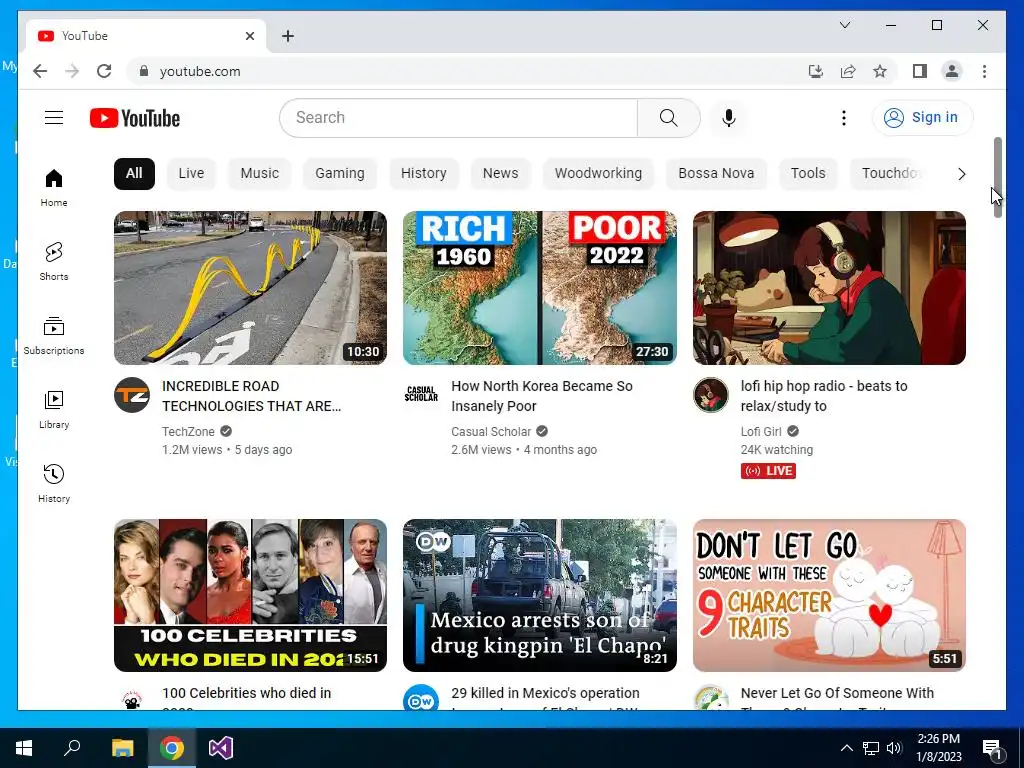Select the Bossa Nova filter chip
This screenshot has height=768, width=1024.
[x=716, y=174]
